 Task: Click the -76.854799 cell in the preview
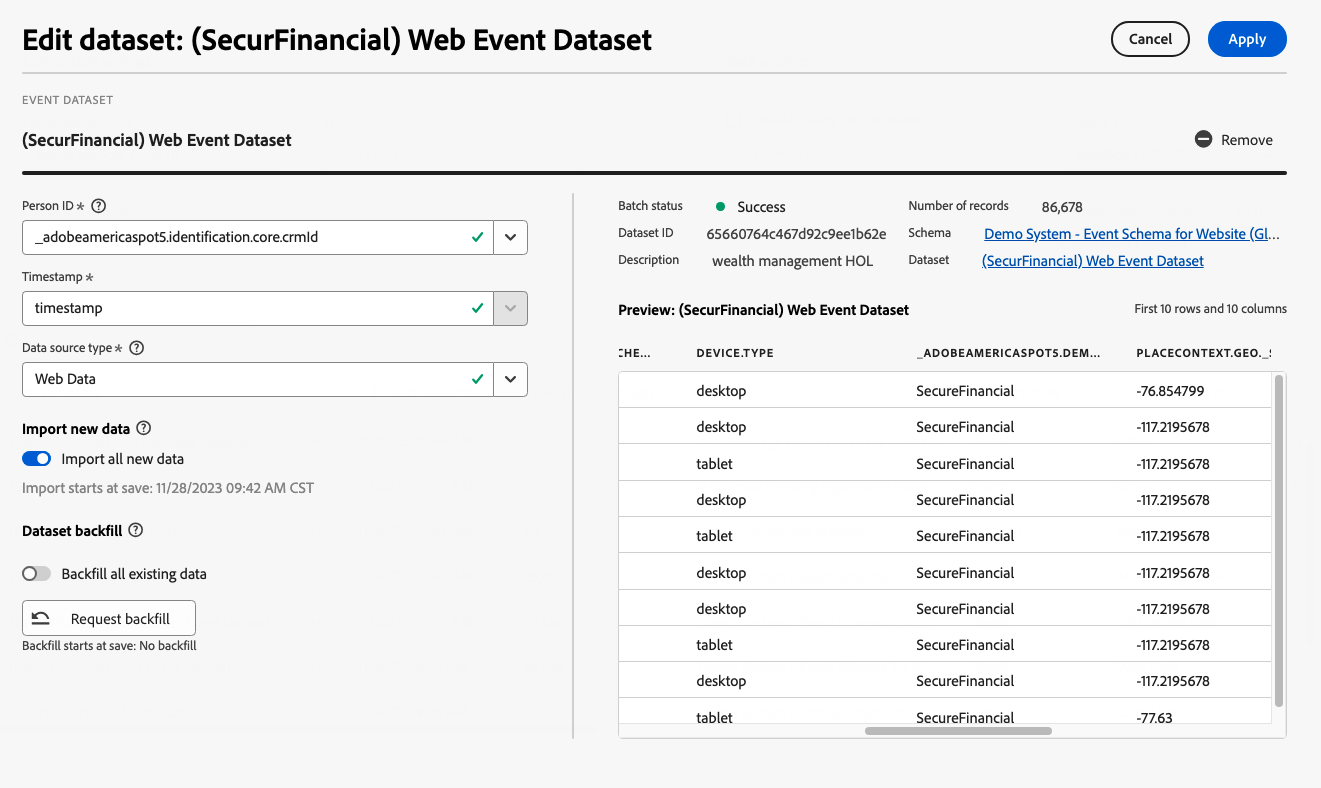click(1170, 391)
